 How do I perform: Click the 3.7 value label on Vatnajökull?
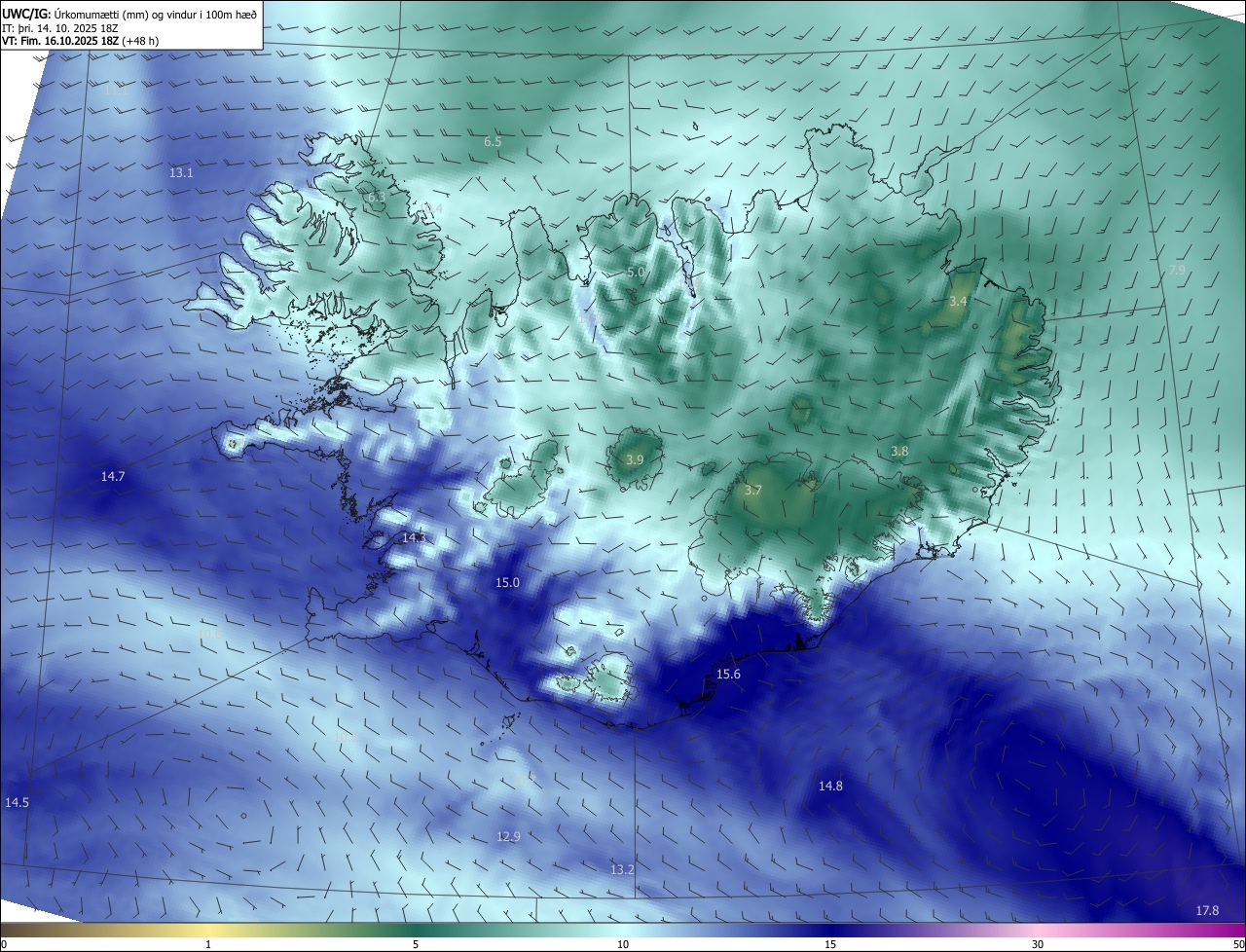pyautogui.click(x=752, y=490)
